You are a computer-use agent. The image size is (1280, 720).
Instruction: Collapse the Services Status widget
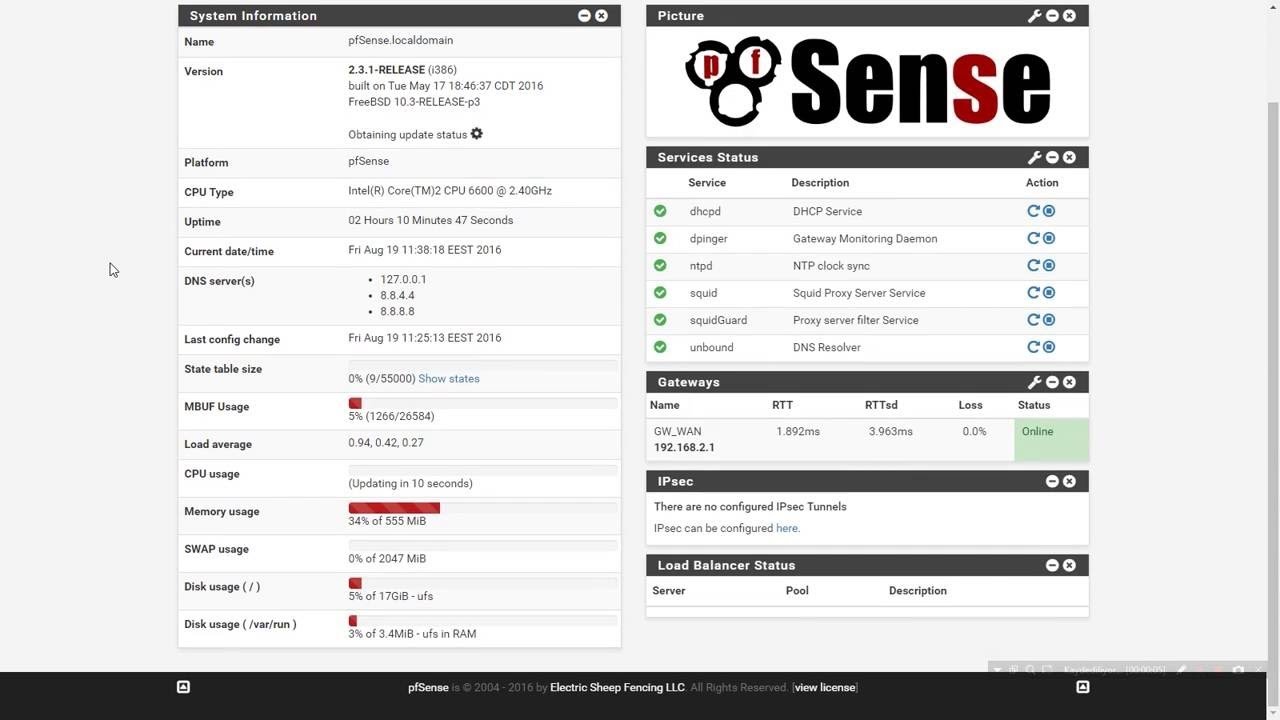coord(1052,157)
